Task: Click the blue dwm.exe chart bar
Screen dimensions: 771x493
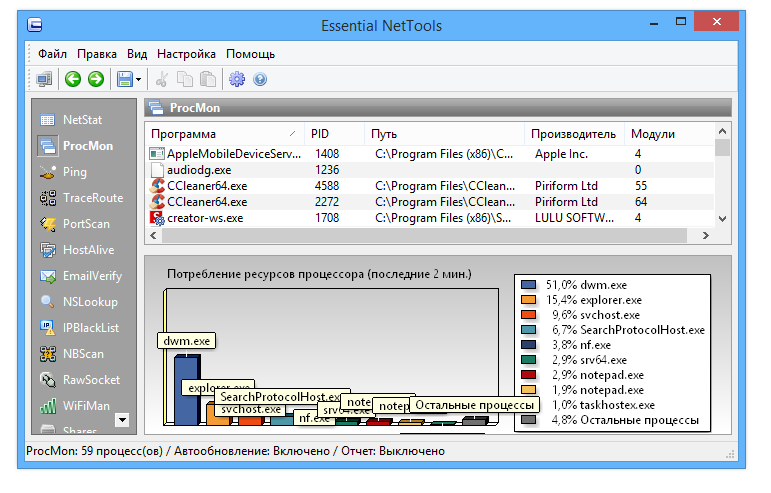Action: pos(187,390)
